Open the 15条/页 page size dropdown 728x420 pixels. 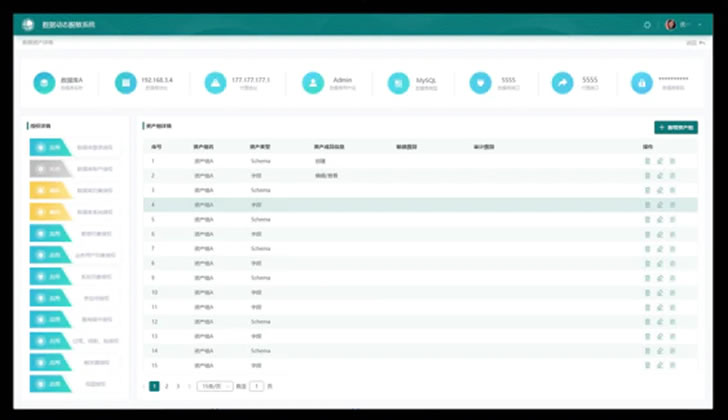214,385
